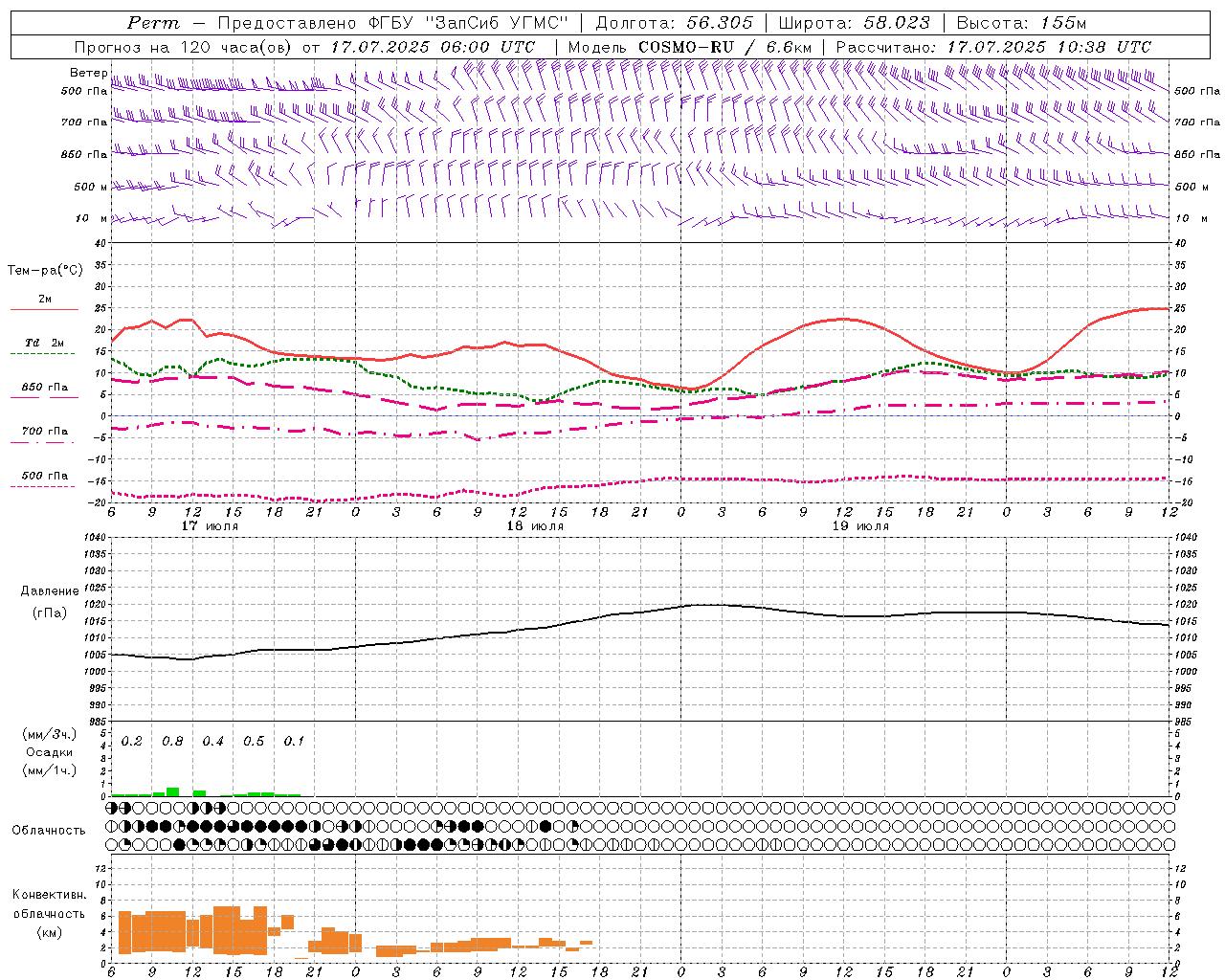The image size is (1225, 980).
Task: Click the "(мм/3ч.)" precipitation unit label
Action: click(50, 734)
